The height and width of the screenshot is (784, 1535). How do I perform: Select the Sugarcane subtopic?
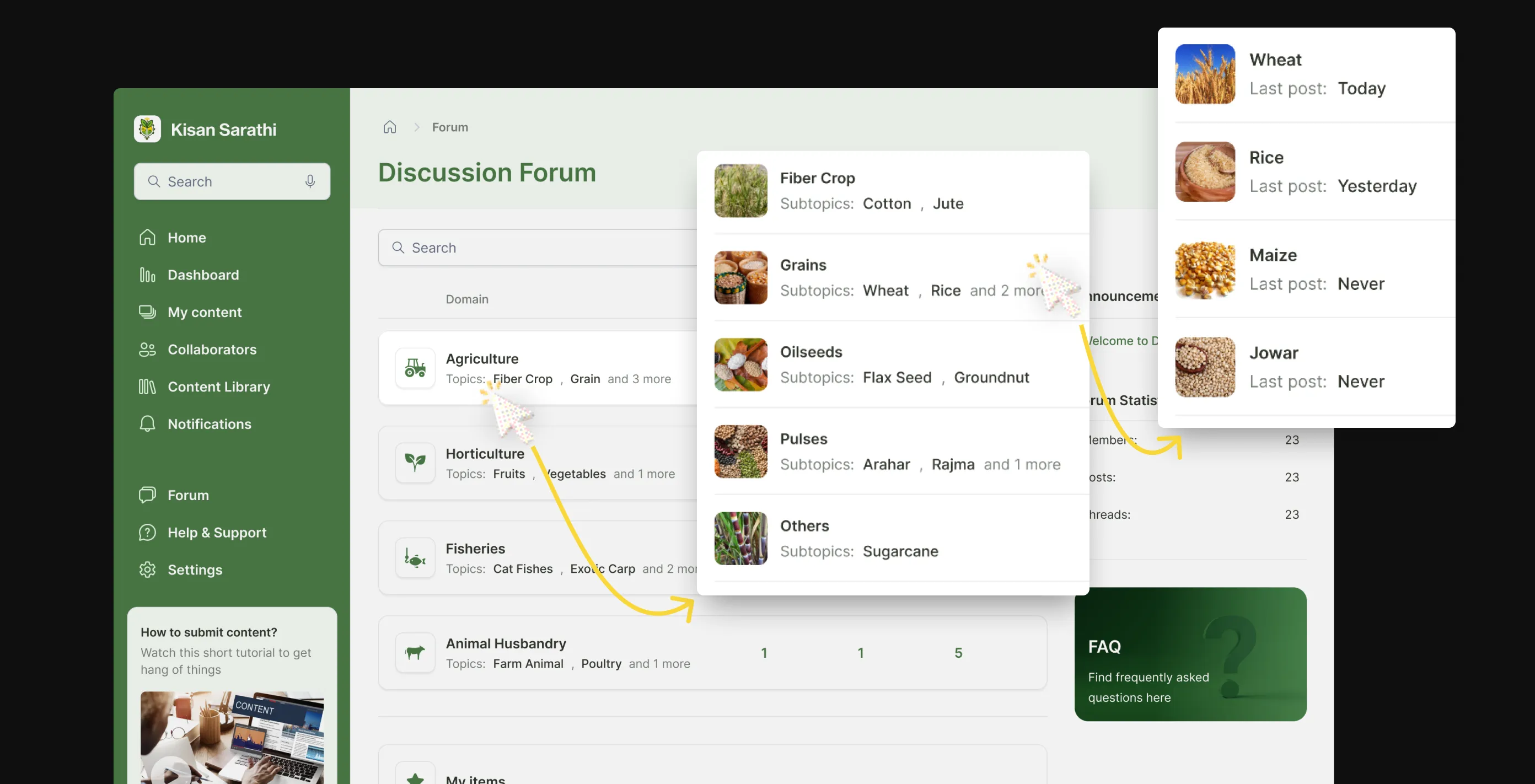click(900, 551)
